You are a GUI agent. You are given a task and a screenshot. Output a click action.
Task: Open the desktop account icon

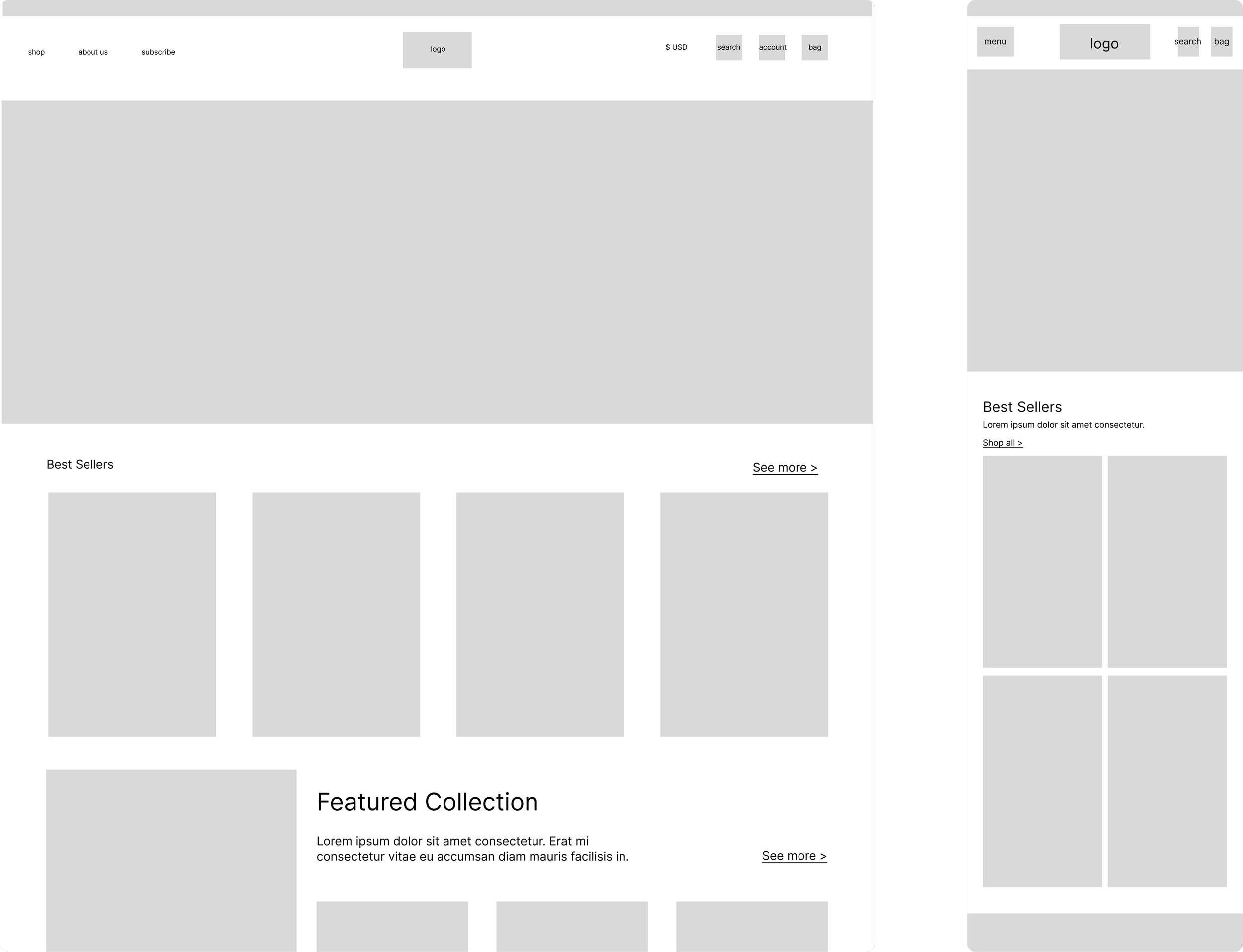tap(772, 48)
